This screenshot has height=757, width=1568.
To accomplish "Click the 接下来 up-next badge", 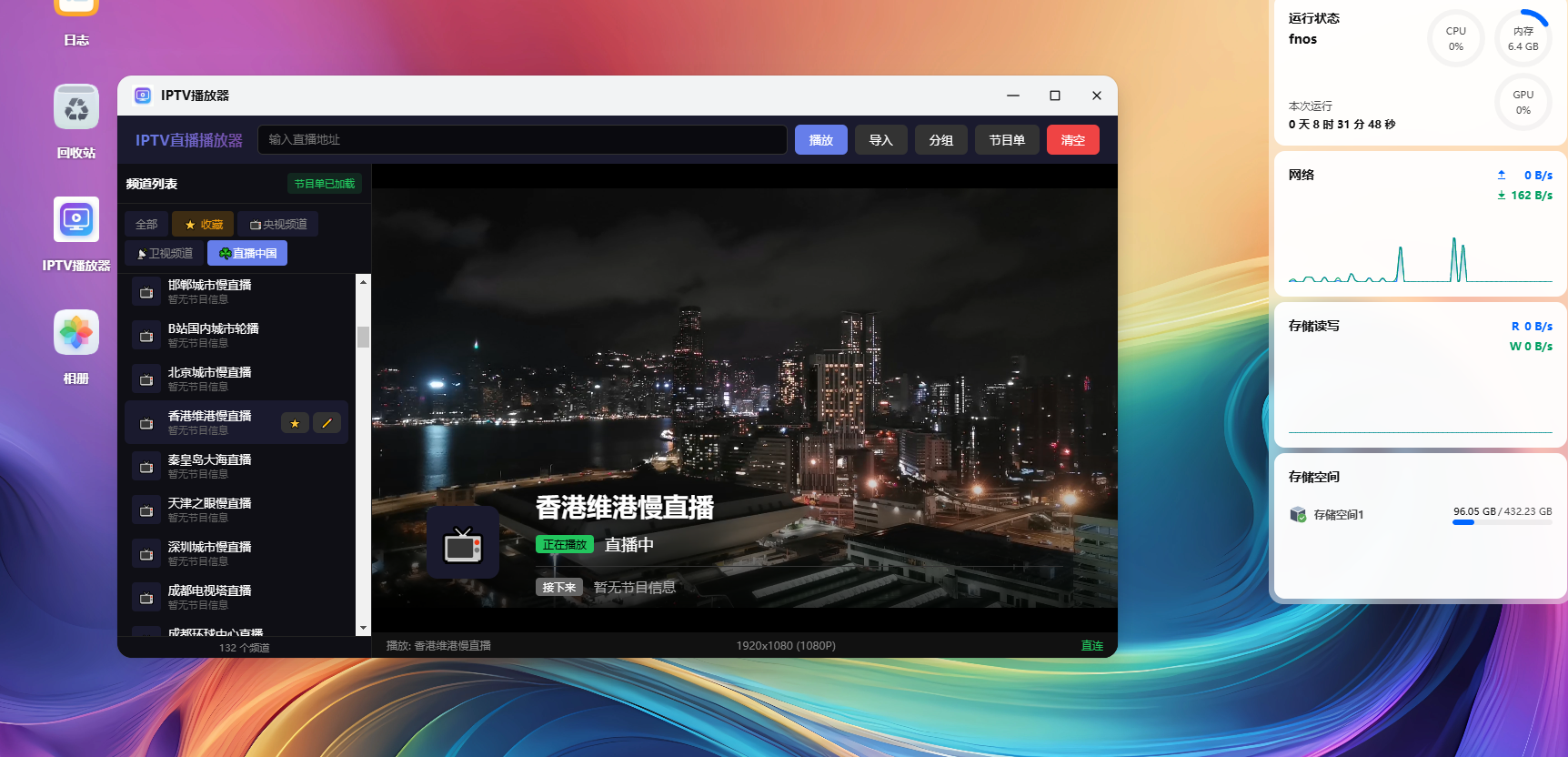I will click(x=559, y=587).
